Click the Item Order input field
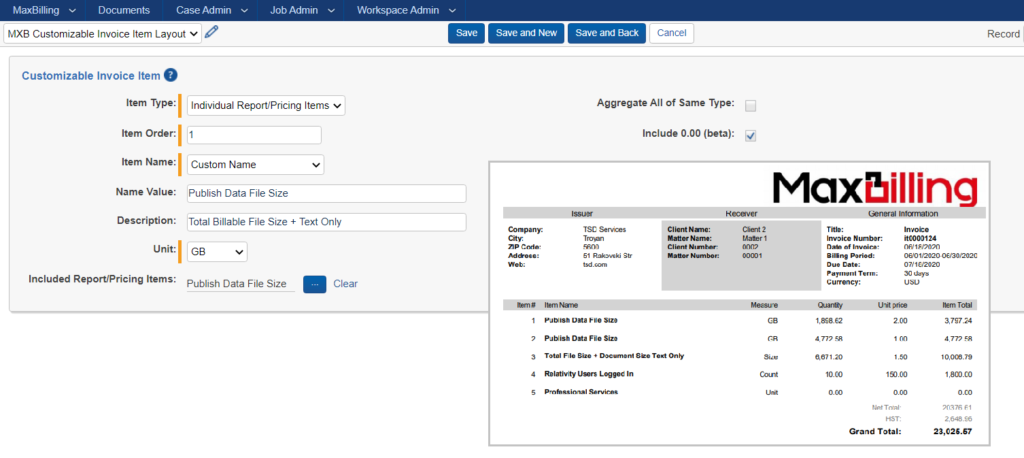The height and width of the screenshot is (458, 1024). (254, 135)
